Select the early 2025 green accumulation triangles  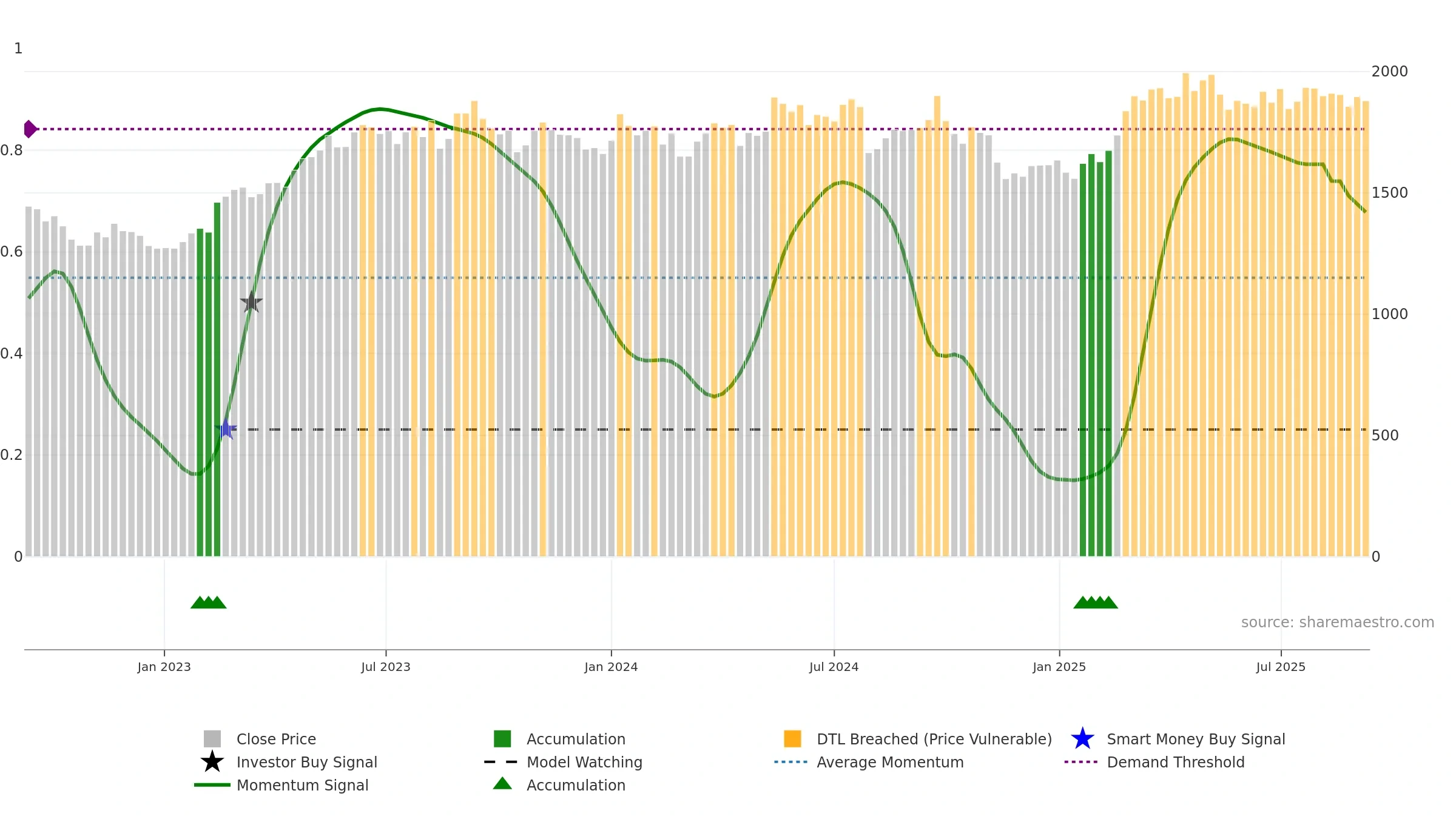point(1096,602)
